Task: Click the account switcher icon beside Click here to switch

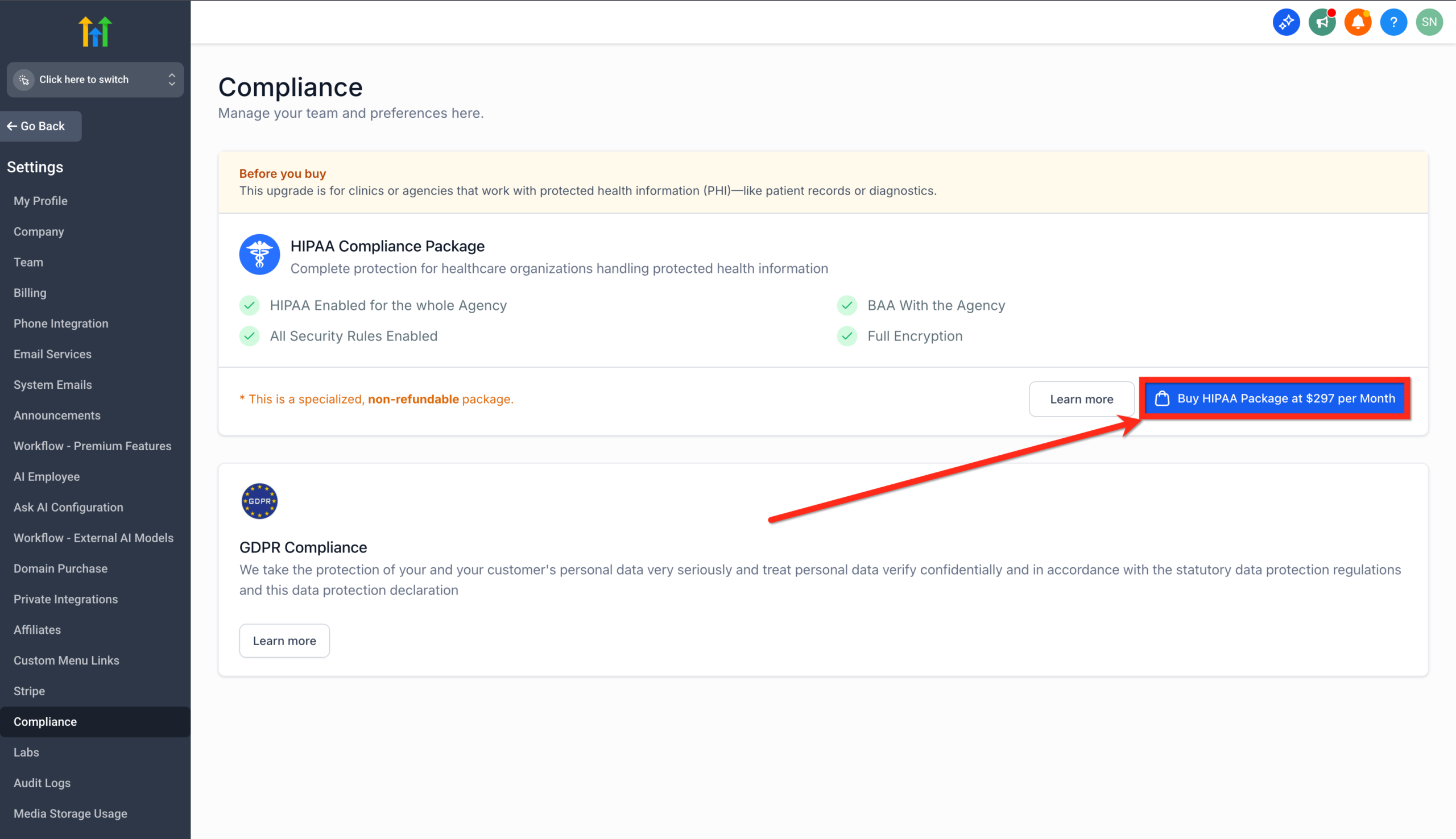Action: (24, 80)
